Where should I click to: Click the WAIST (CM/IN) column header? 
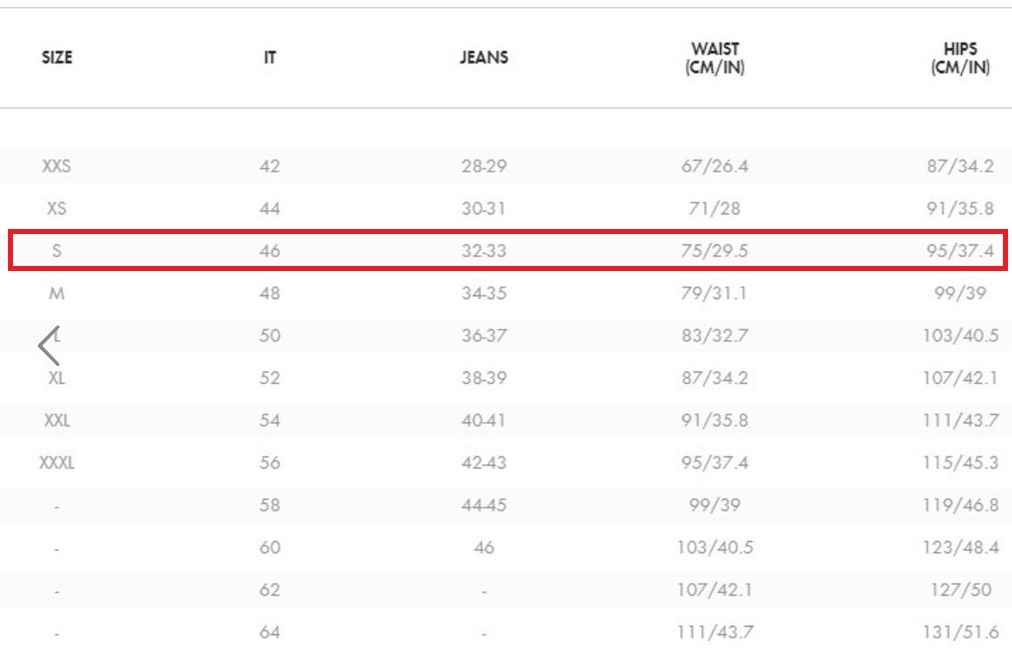click(x=714, y=58)
